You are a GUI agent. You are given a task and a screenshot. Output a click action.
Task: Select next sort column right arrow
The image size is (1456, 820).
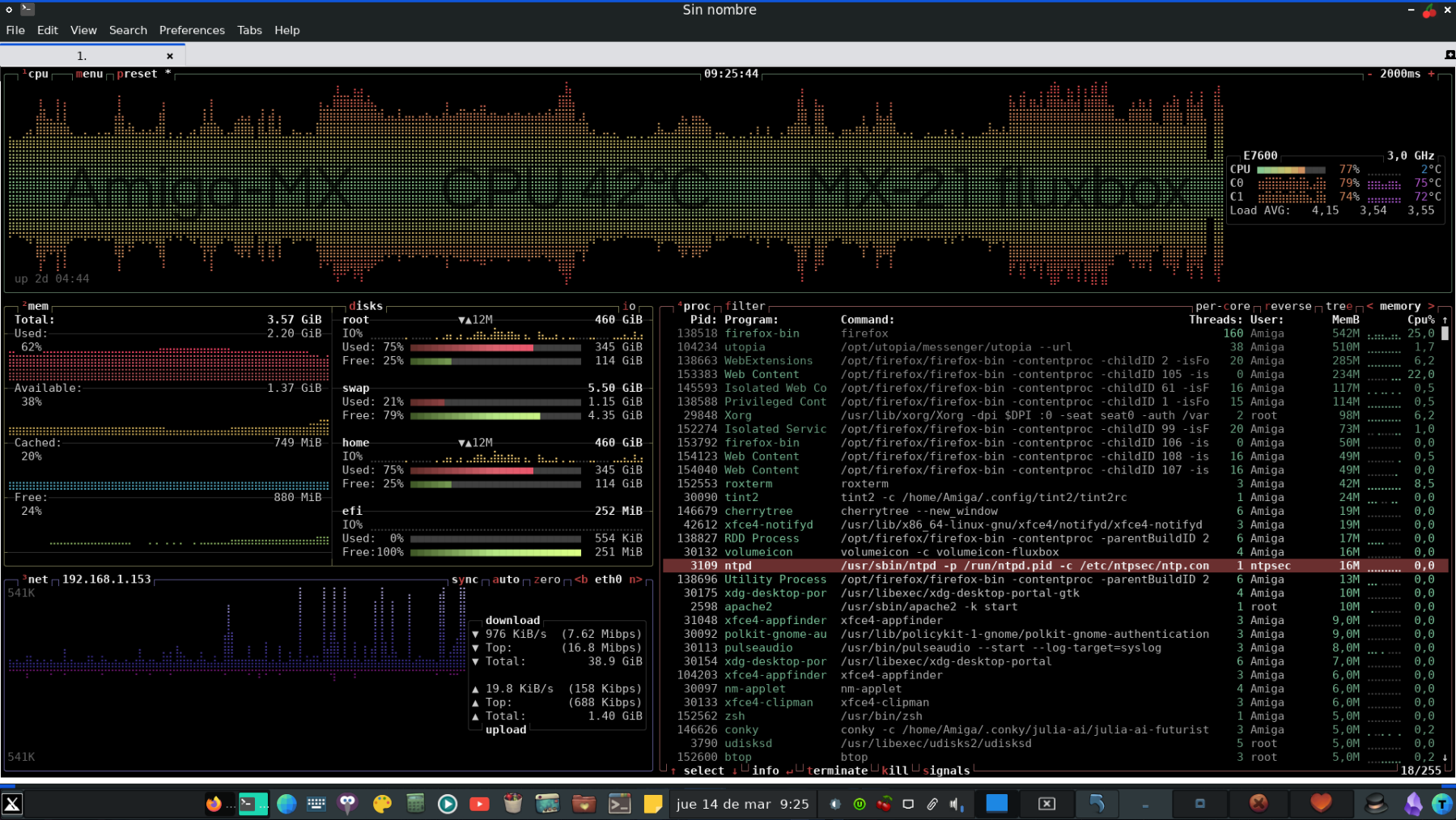pos(1431,306)
